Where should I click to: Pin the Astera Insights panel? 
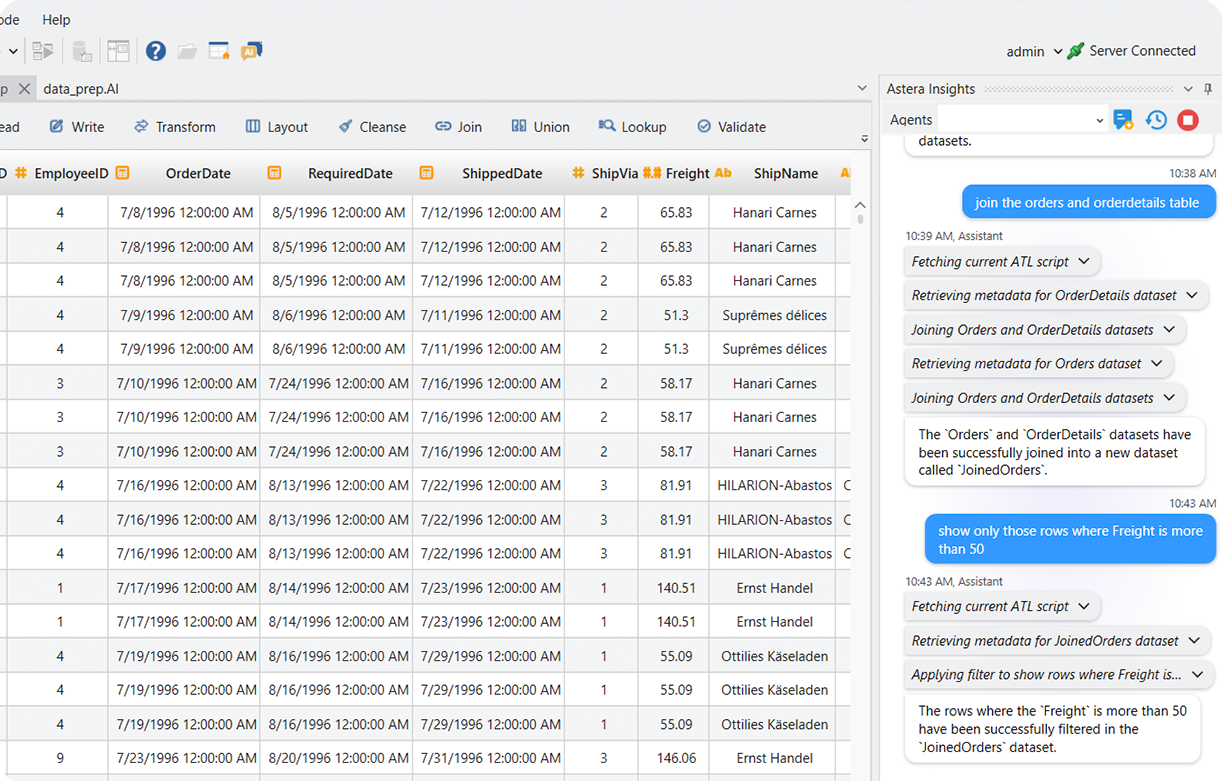click(1208, 89)
